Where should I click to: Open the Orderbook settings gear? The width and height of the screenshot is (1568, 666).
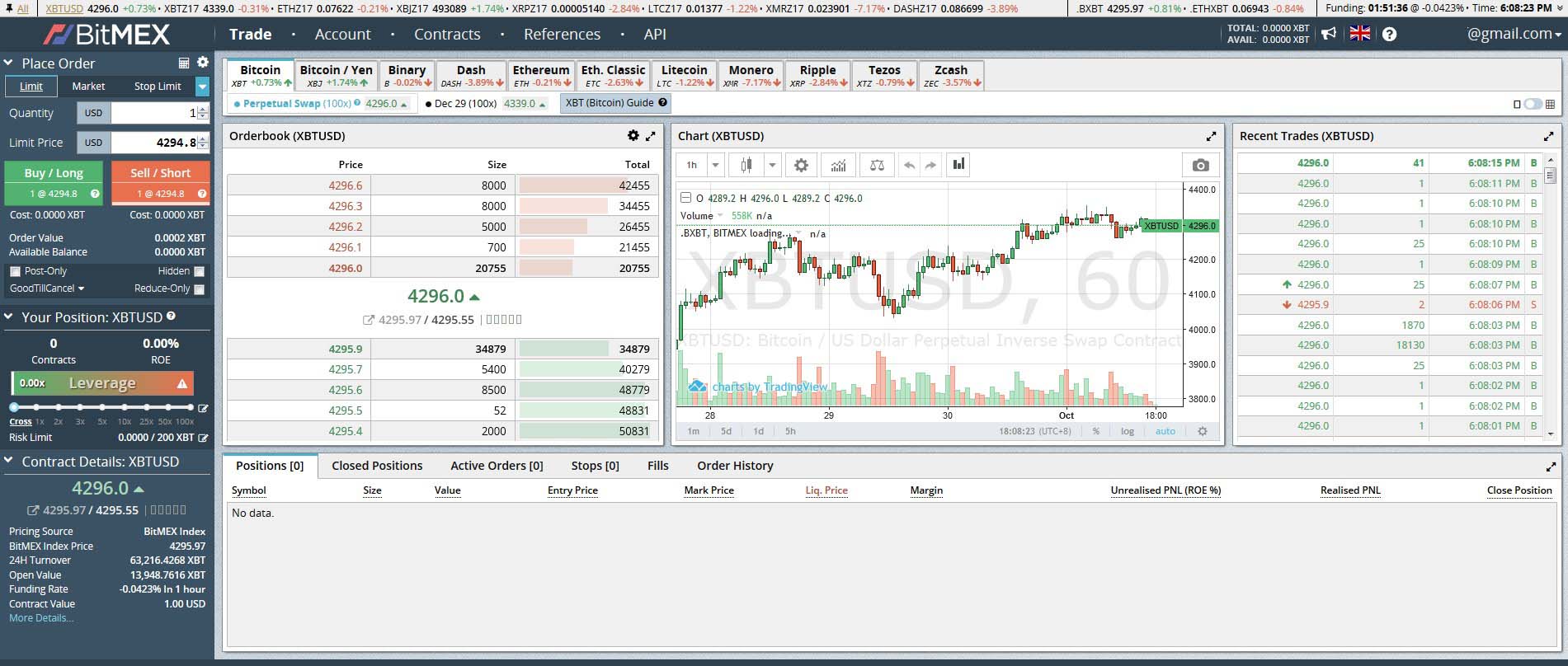(633, 135)
